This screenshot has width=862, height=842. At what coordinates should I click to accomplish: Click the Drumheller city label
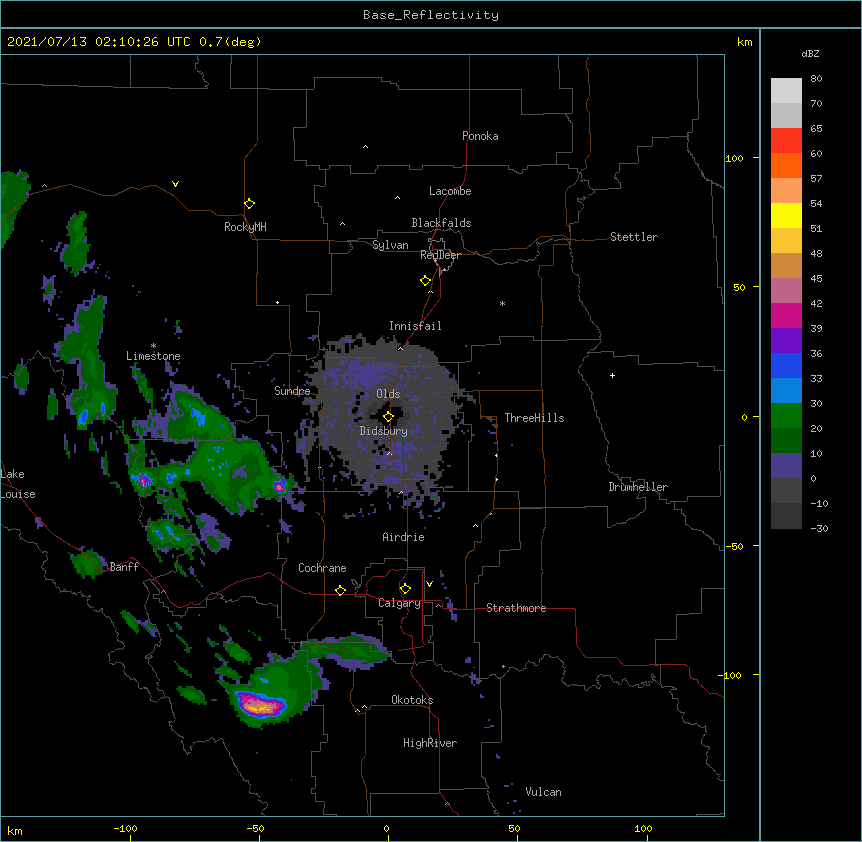pos(638,487)
